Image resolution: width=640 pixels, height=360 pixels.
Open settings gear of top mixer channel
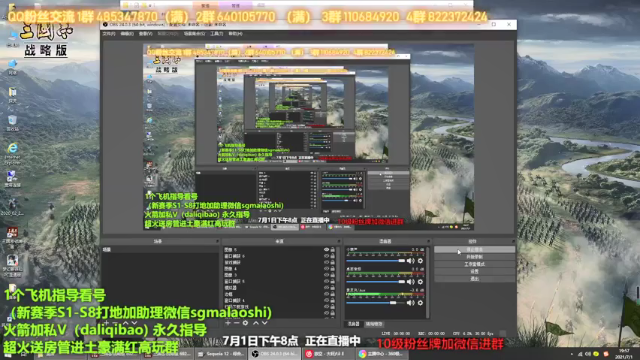coord(420,260)
